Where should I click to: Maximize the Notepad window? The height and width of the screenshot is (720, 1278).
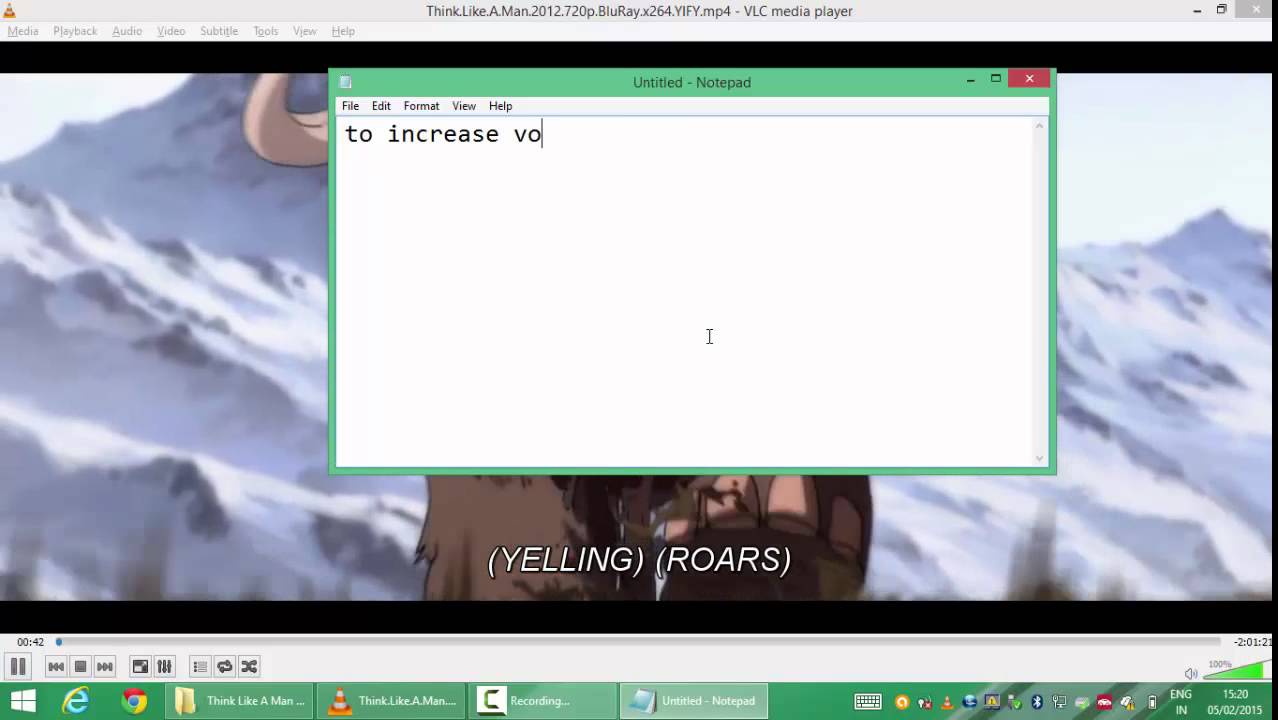tap(996, 79)
